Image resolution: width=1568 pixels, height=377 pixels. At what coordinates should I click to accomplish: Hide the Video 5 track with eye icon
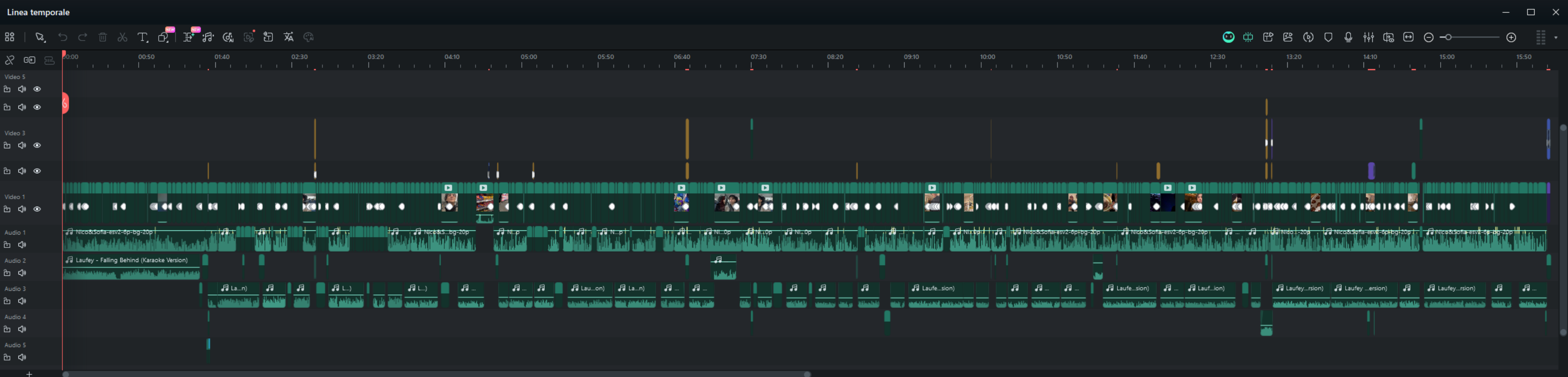(x=37, y=89)
